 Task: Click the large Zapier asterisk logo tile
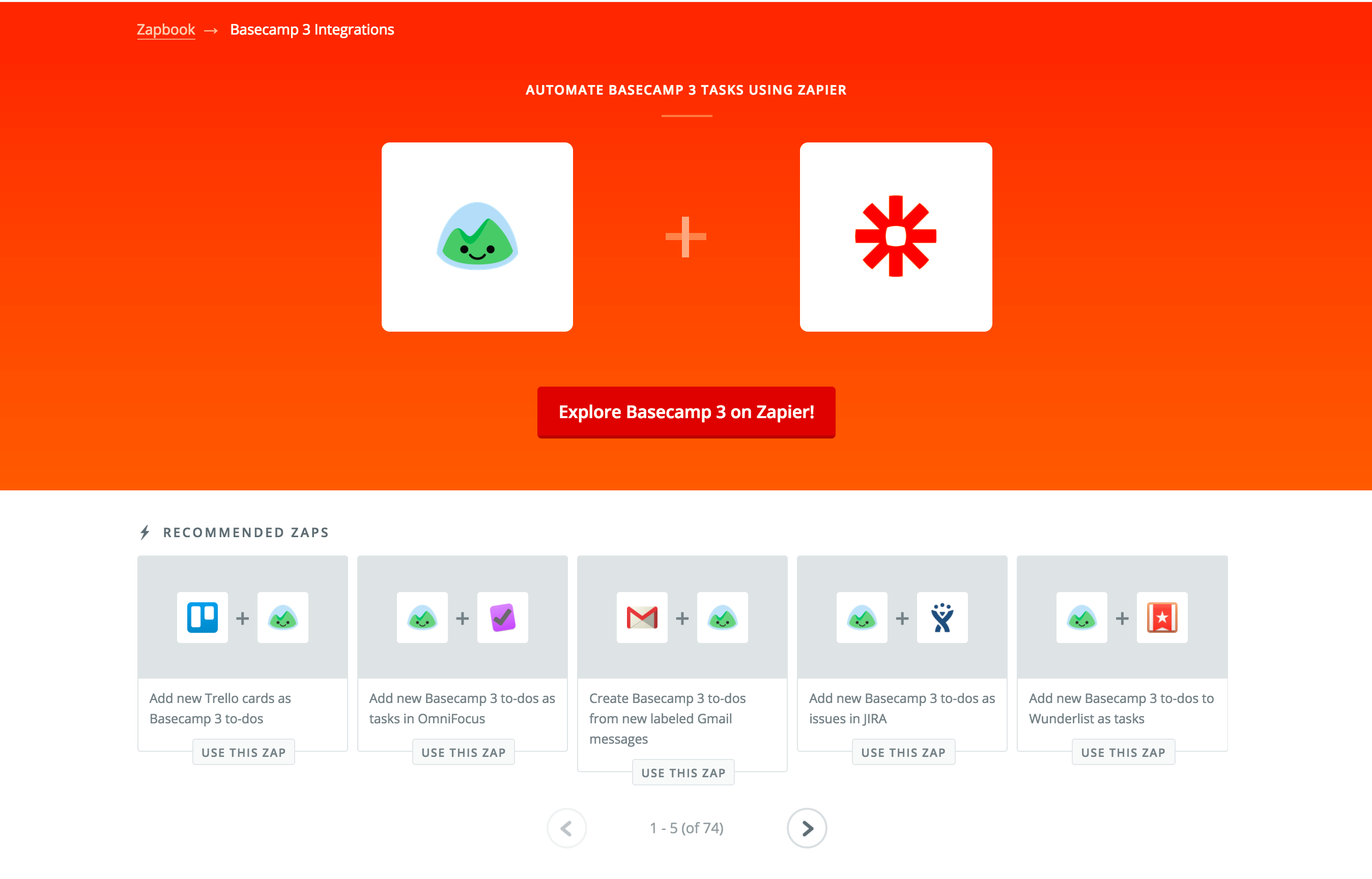[895, 237]
